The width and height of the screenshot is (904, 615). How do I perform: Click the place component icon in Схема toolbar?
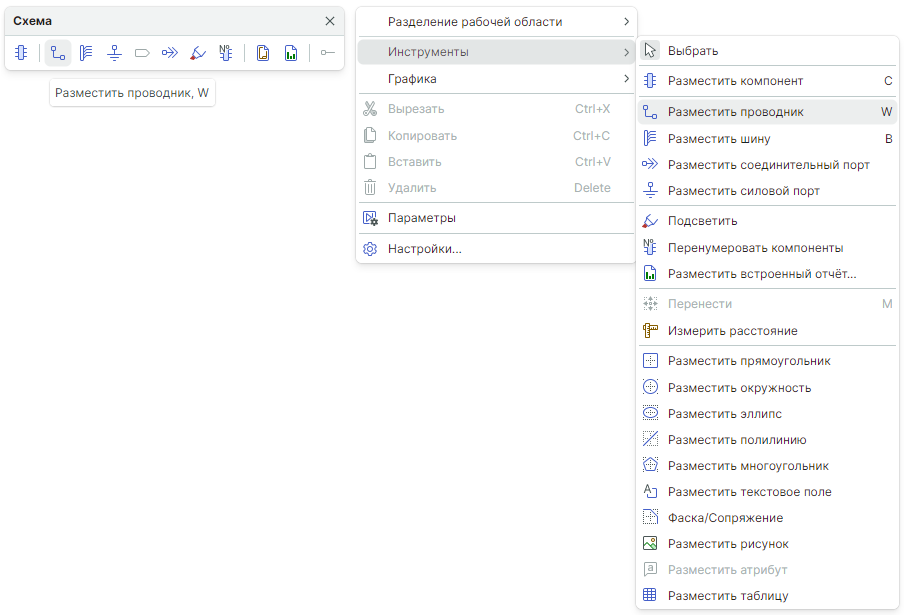tap(22, 53)
